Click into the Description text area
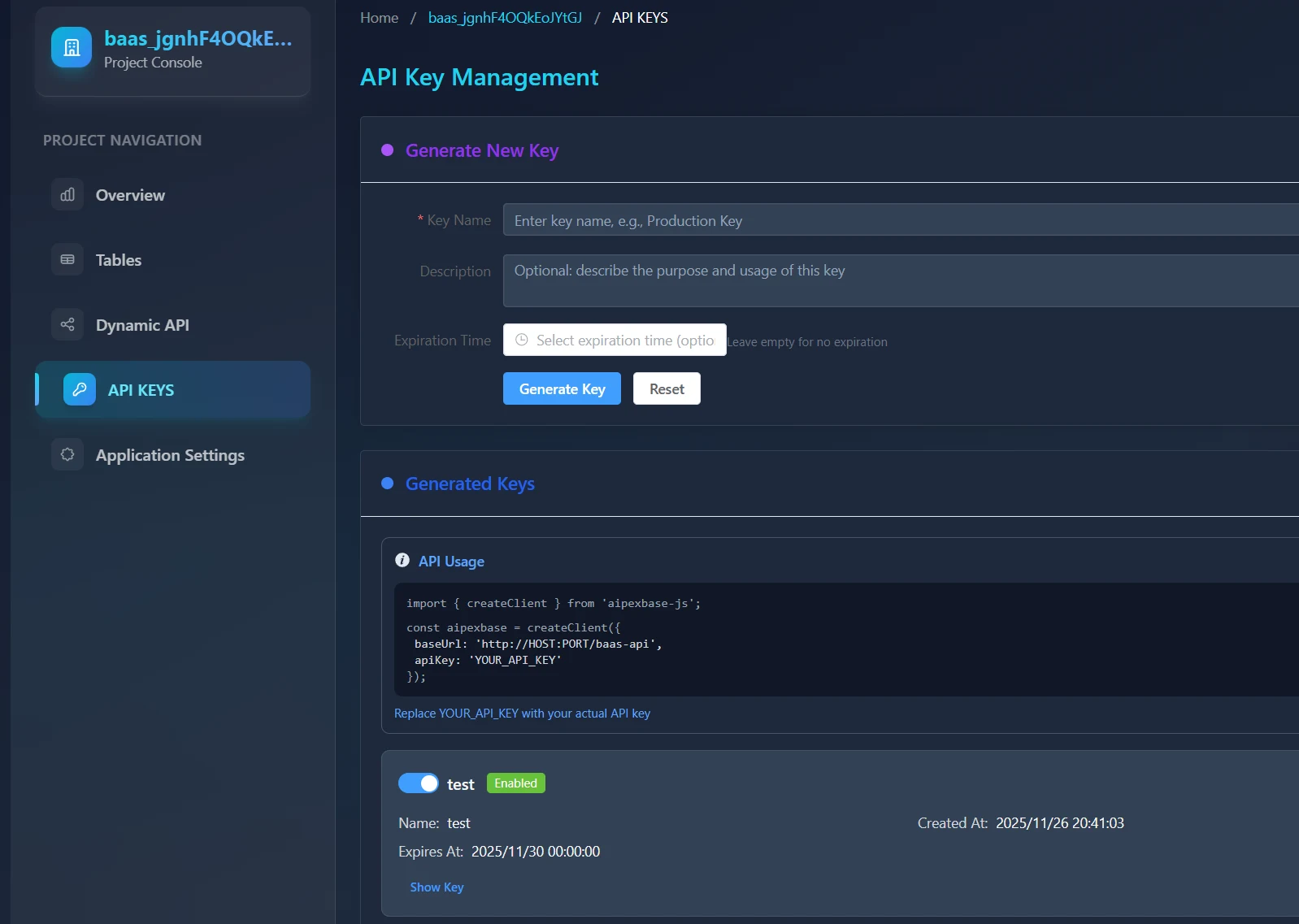1299x924 pixels. 894,280
